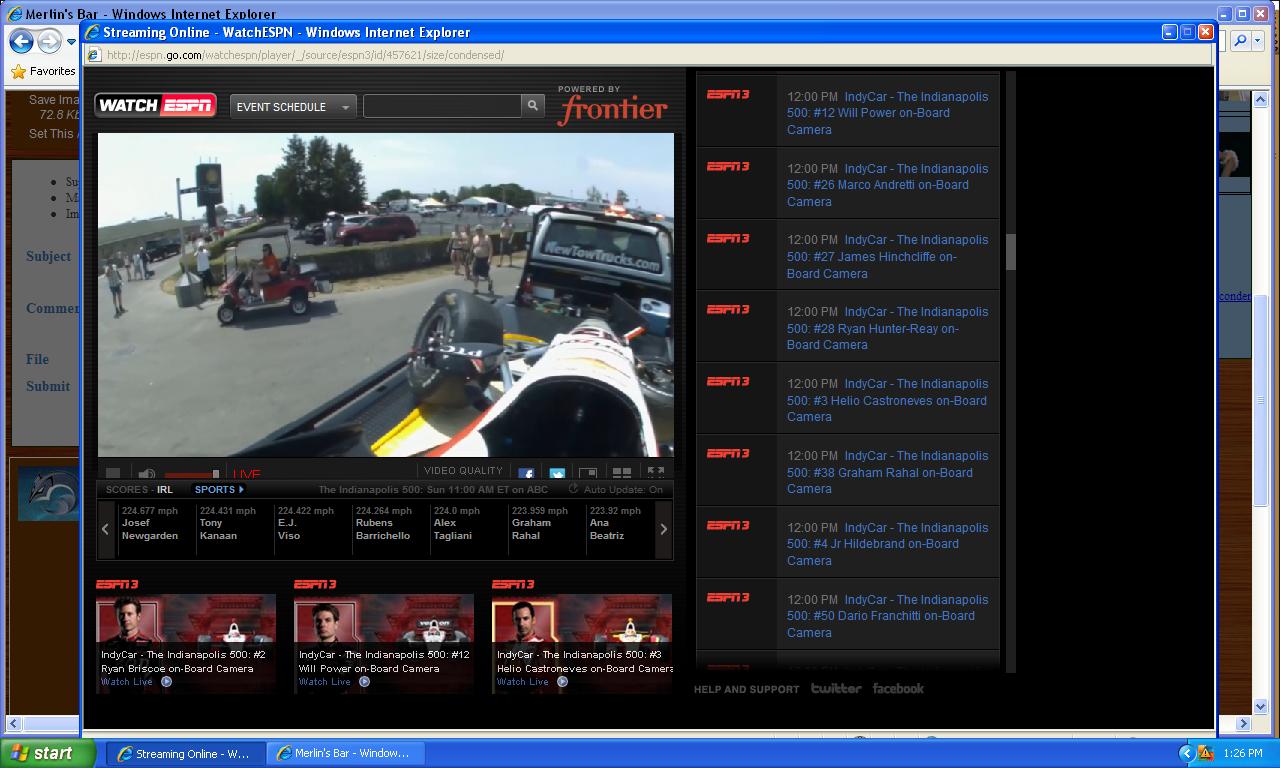Screen dimensions: 1280x768
Task: Switch to Streaming Online taskbar button
Action: pyautogui.click(x=185, y=753)
